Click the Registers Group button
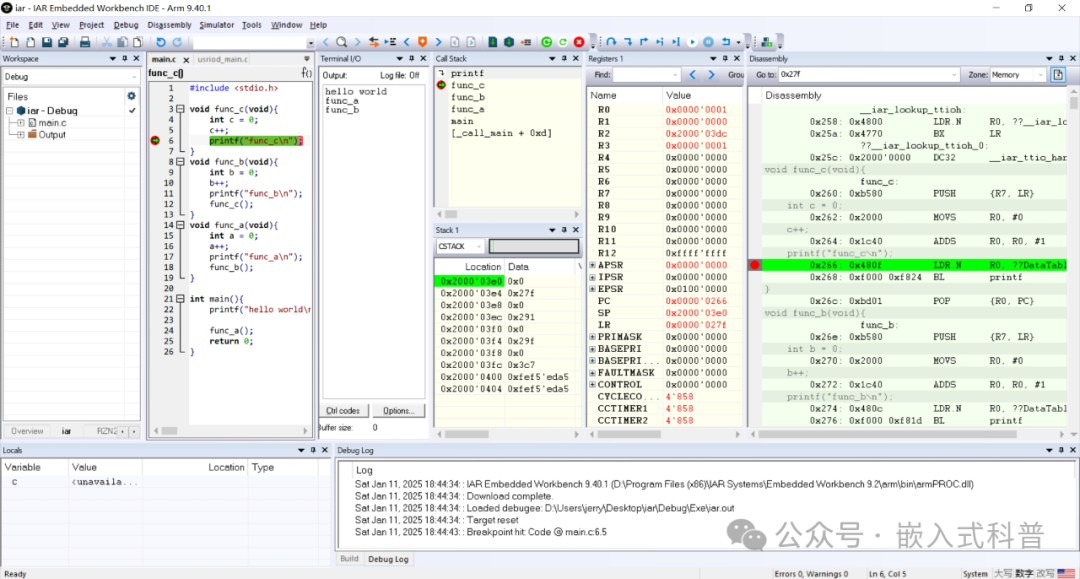This screenshot has height=579, width=1080. point(735,74)
